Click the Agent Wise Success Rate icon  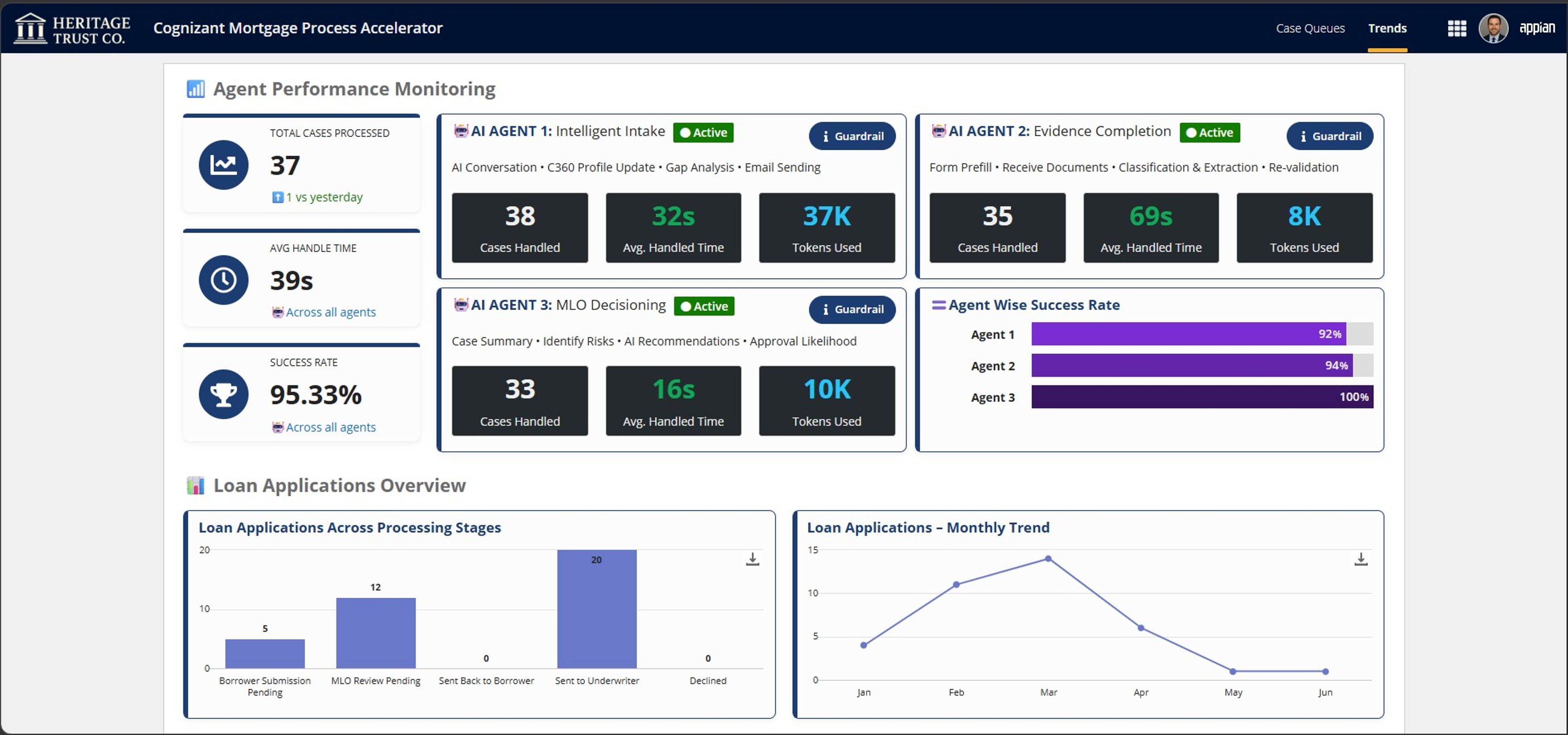click(x=939, y=305)
